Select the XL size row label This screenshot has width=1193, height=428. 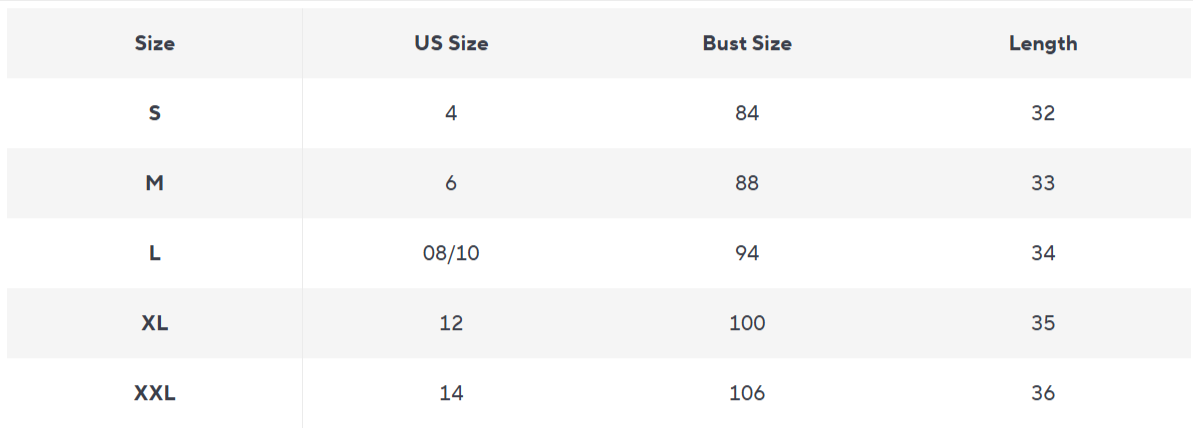(x=155, y=323)
